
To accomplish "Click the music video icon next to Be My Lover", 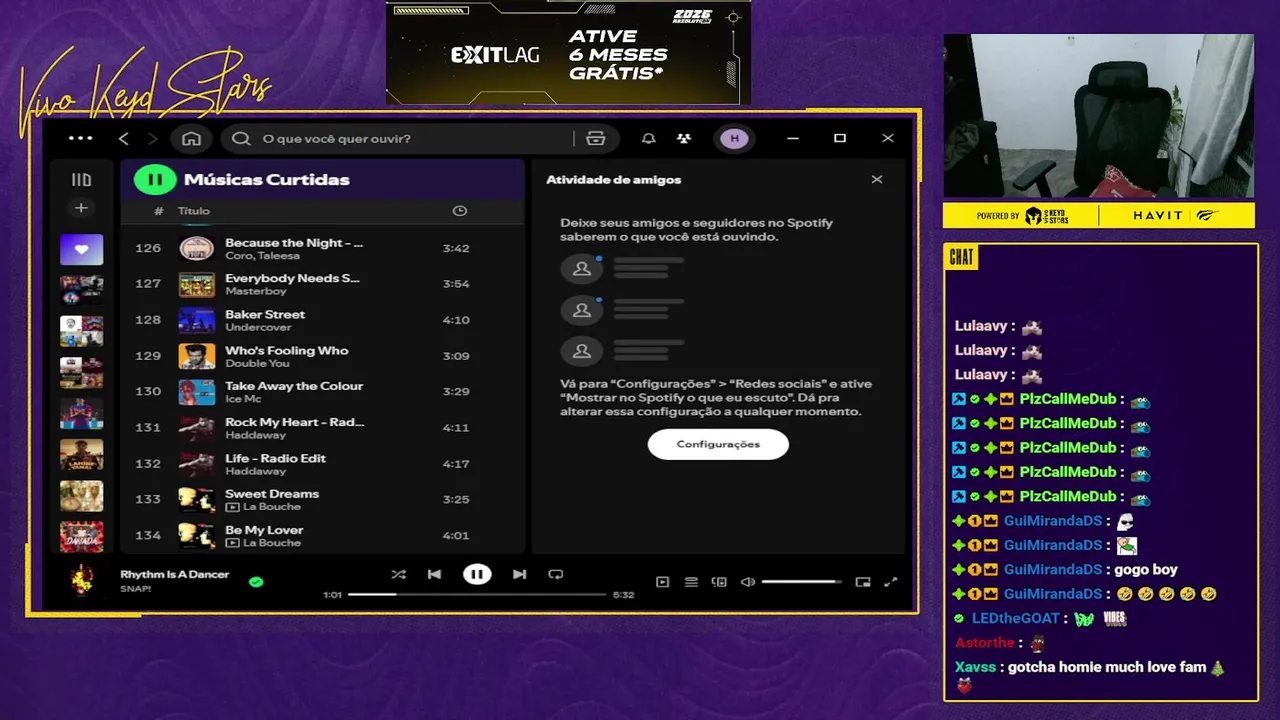I will [x=232, y=543].
